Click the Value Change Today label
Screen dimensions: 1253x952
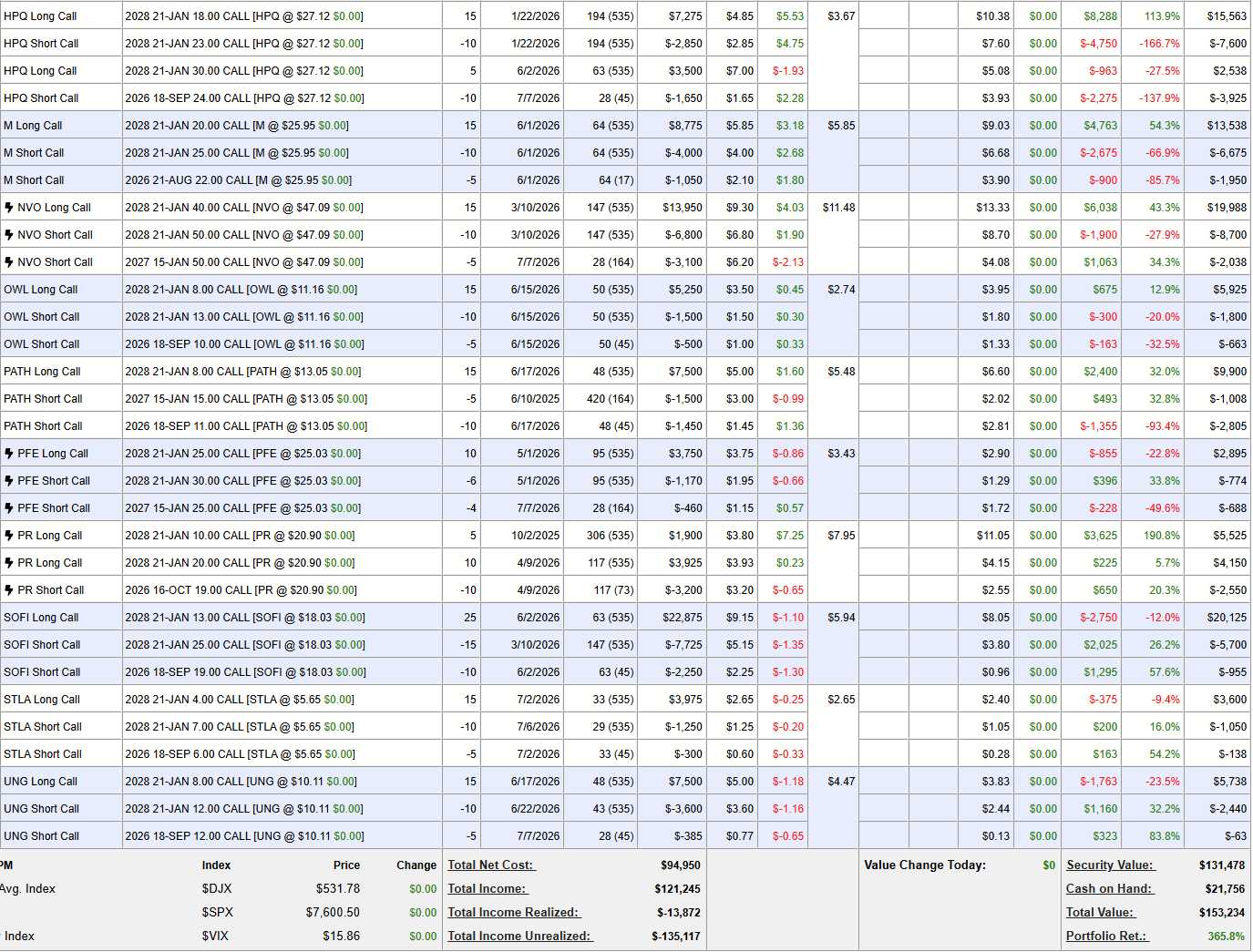tap(925, 865)
